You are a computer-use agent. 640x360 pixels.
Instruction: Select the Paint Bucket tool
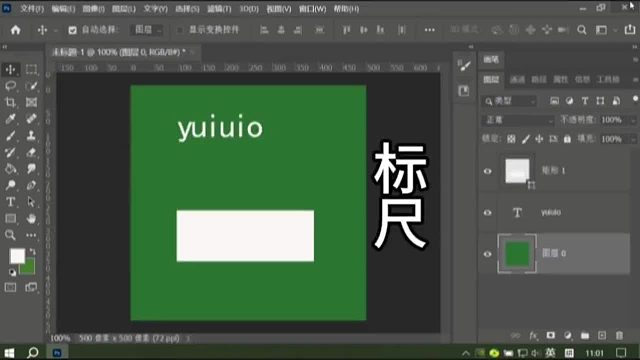[11, 169]
